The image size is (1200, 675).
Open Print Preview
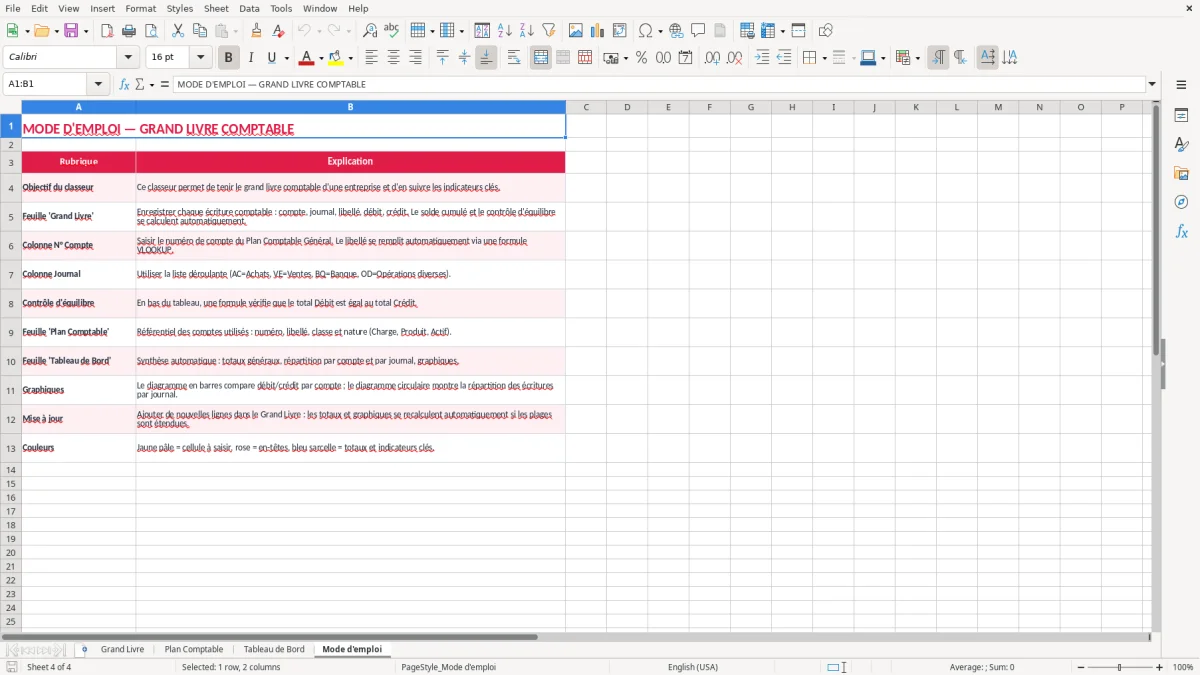click(x=150, y=31)
